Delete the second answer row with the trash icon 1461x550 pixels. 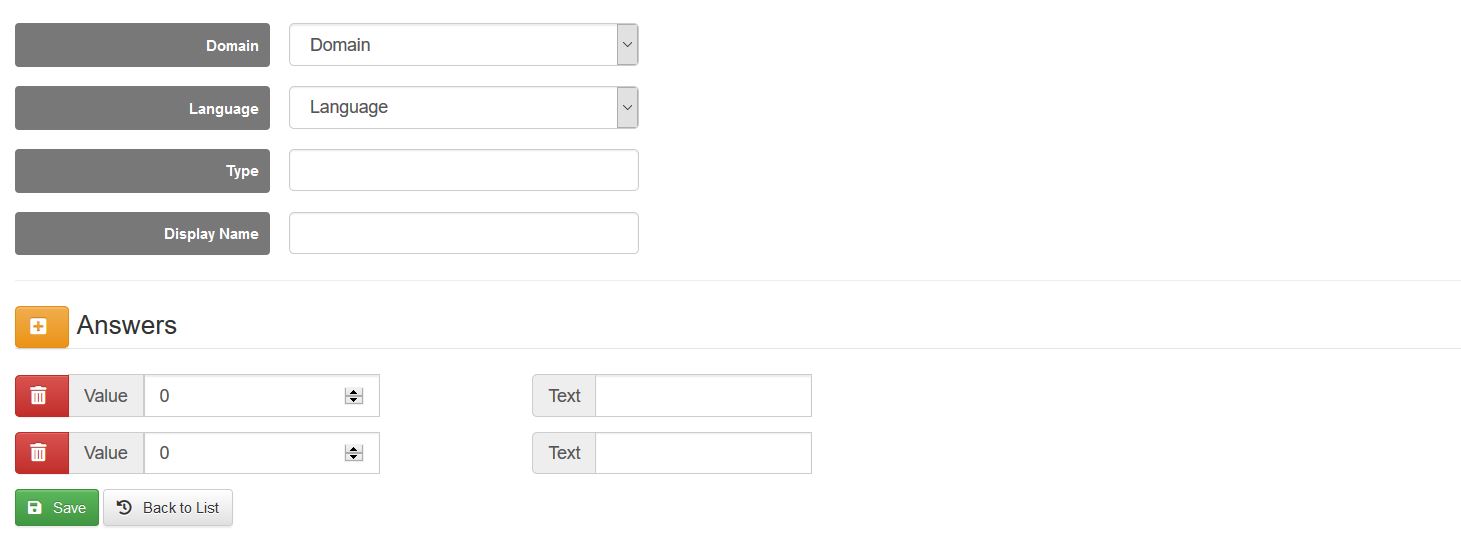pyautogui.click(x=41, y=453)
